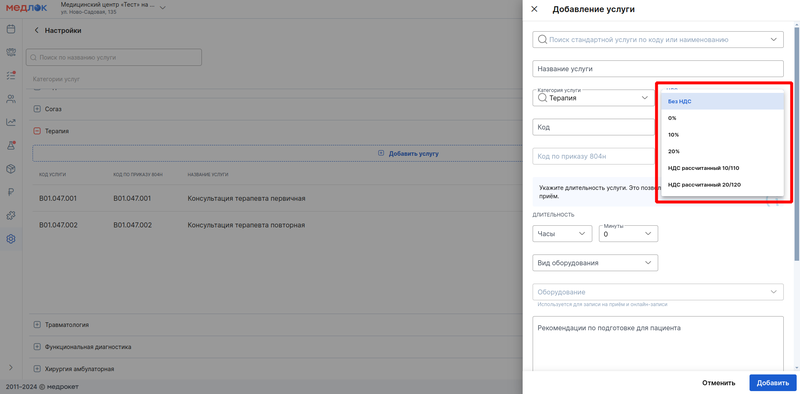800x394 pixels.
Task: Select НДС рассчитанный 10/110 option
Action: pyautogui.click(x=722, y=168)
